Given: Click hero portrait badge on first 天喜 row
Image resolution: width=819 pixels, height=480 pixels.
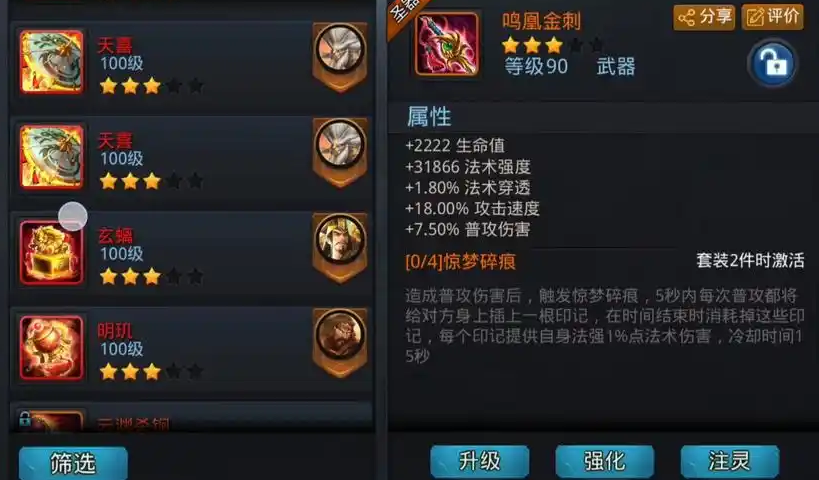Looking at the screenshot, I should (x=340, y=56).
